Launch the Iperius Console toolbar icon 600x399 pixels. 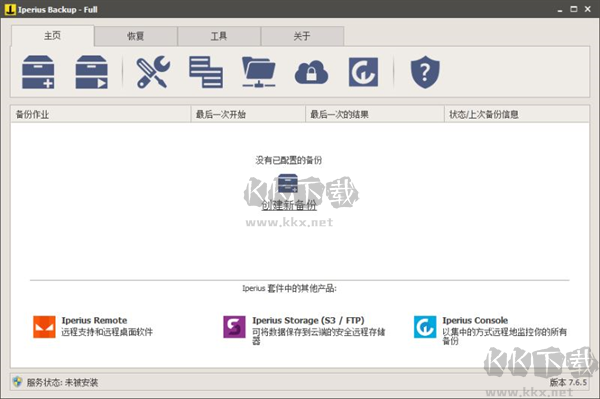[364, 72]
